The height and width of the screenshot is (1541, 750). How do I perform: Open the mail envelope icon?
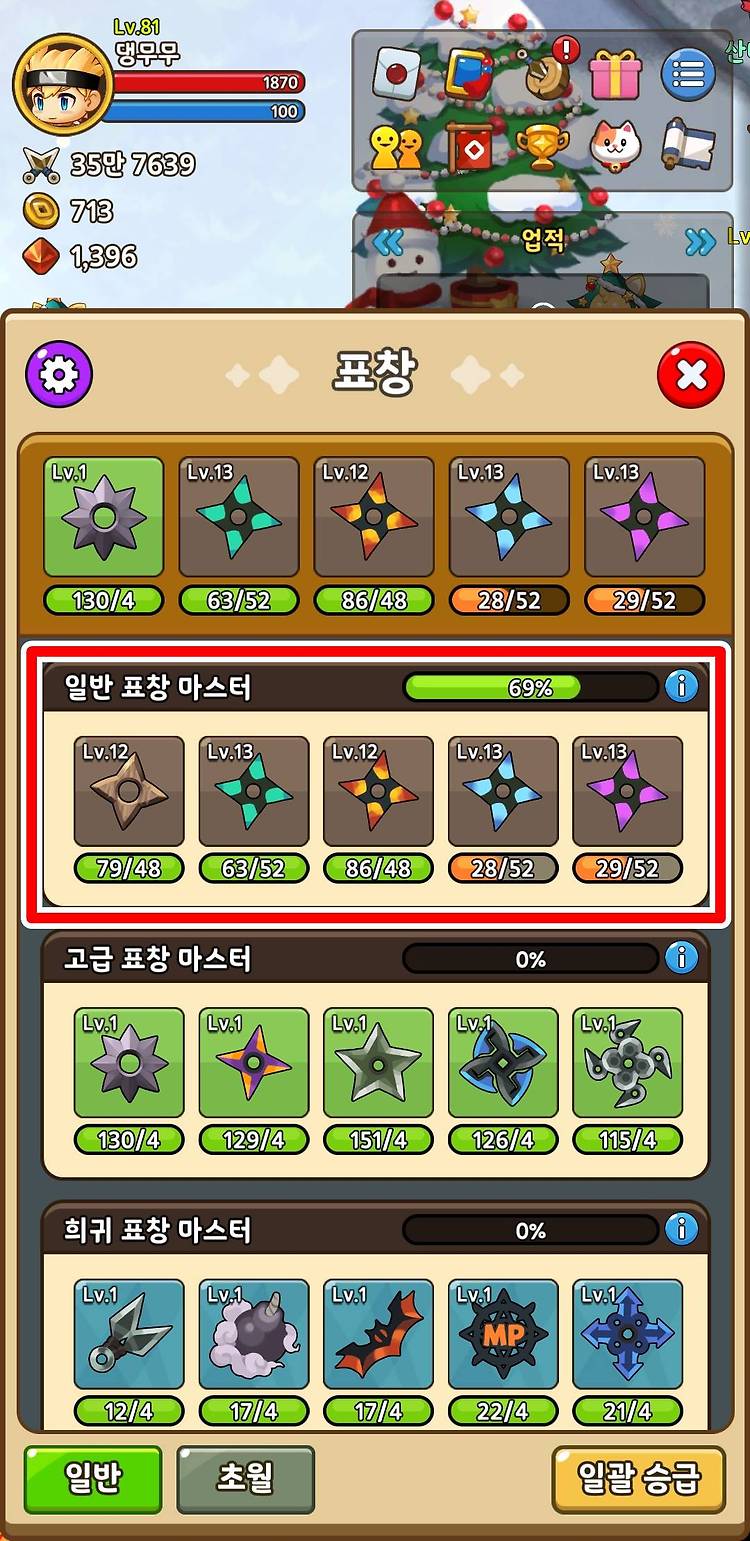click(x=396, y=73)
